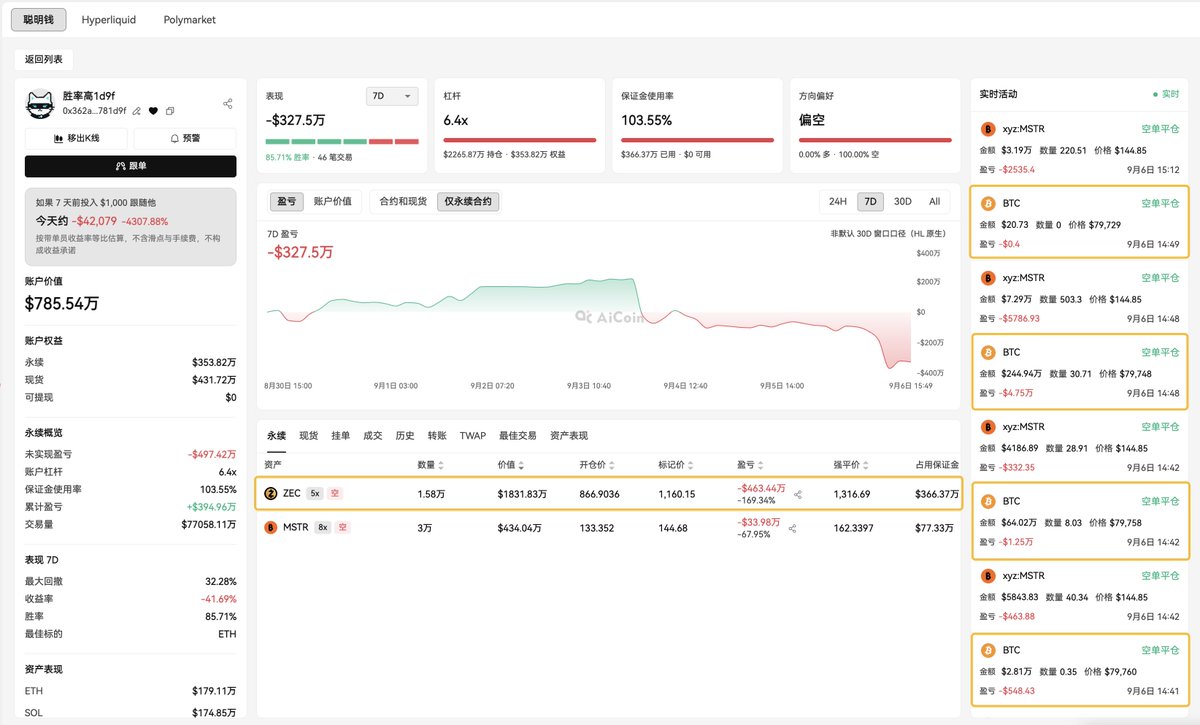Screen dimensions: 1200x725
Task: Select the 仅永续合约 chart scope
Action: pyautogui.click(x=468, y=201)
